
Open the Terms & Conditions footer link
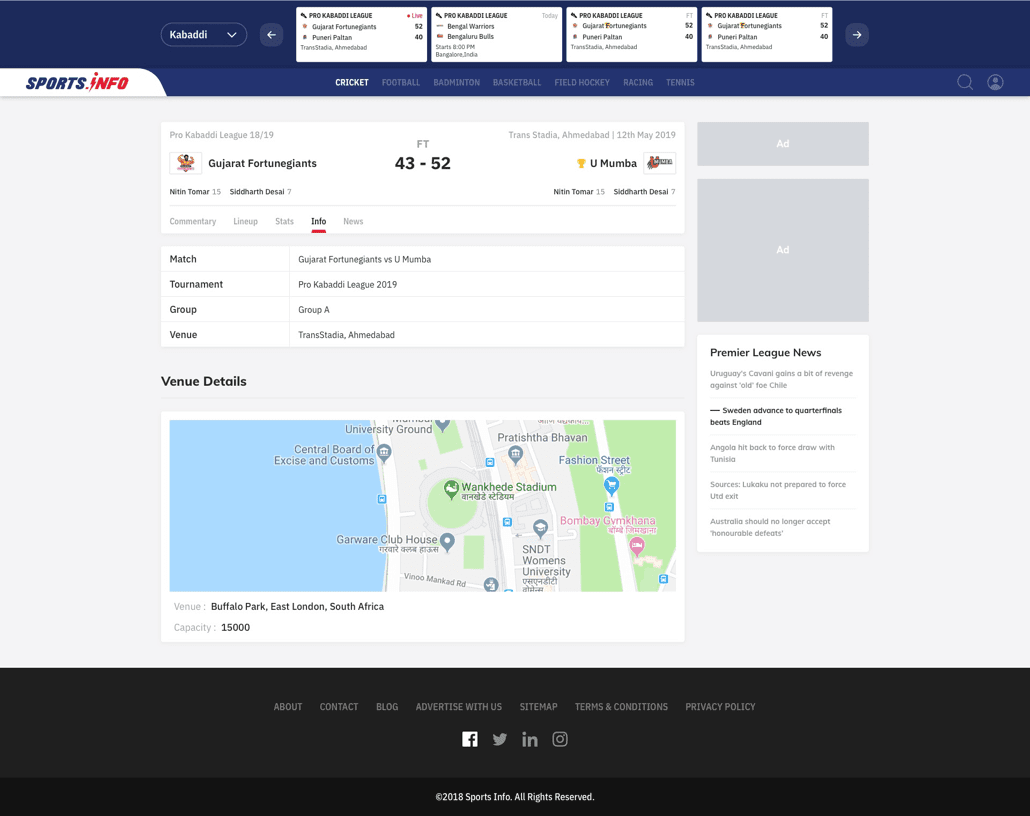tap(621, 707)
